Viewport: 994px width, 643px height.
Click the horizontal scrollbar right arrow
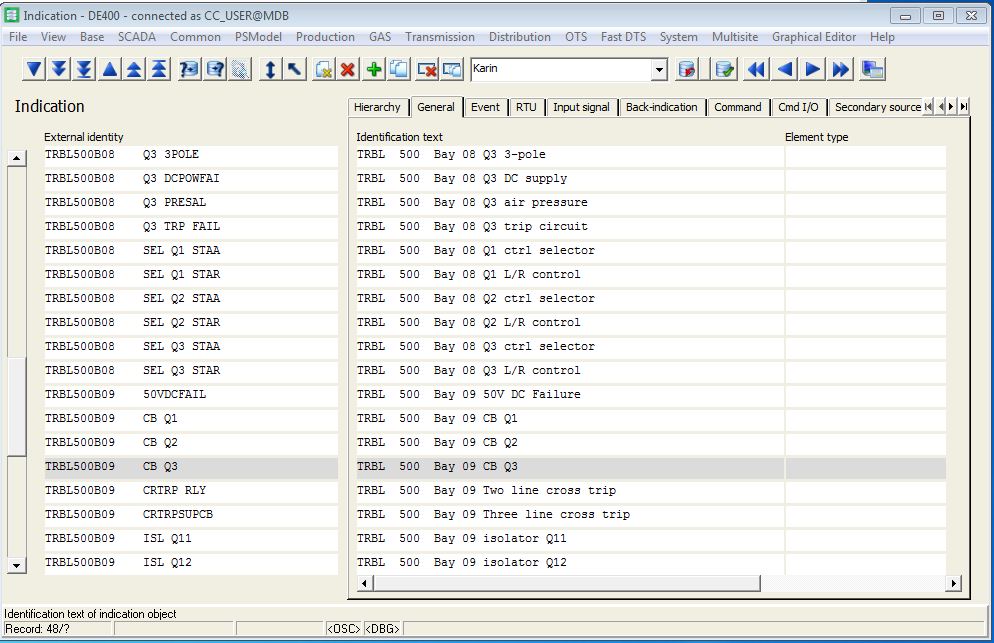pyautogui.click(x=953, y=583)
